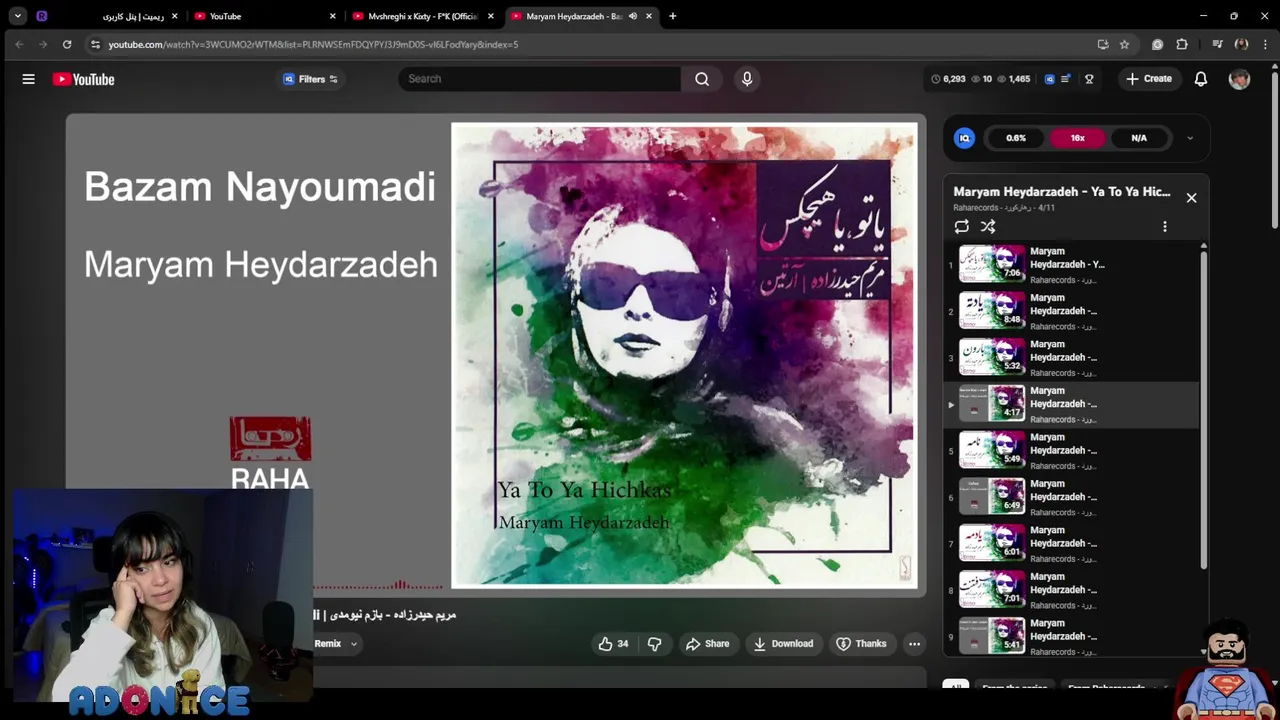
Task: Click the Create button
Action: point(1148,79)
